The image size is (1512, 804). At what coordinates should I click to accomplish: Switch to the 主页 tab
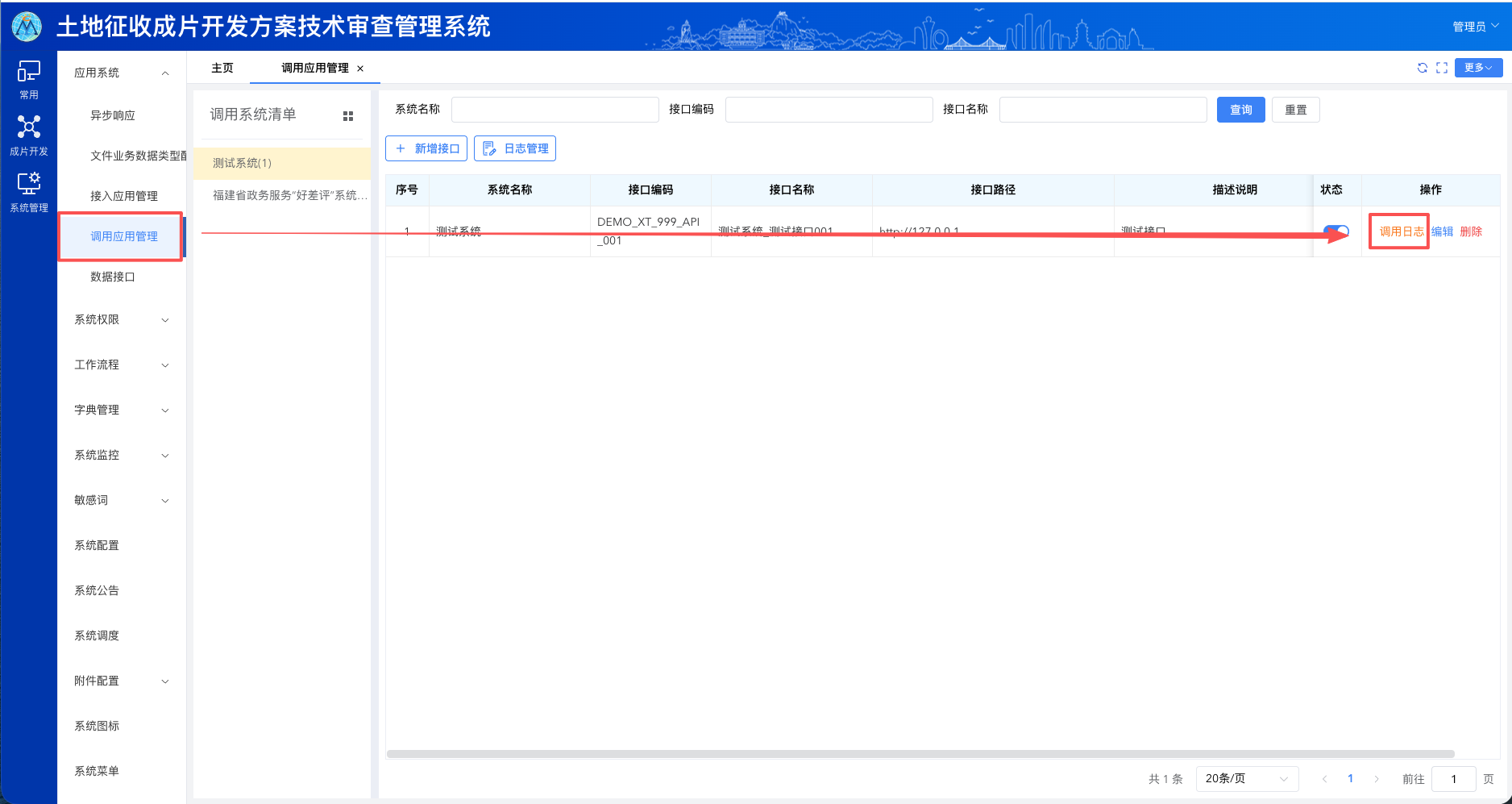pyautogui.click(x=222, y=68)
